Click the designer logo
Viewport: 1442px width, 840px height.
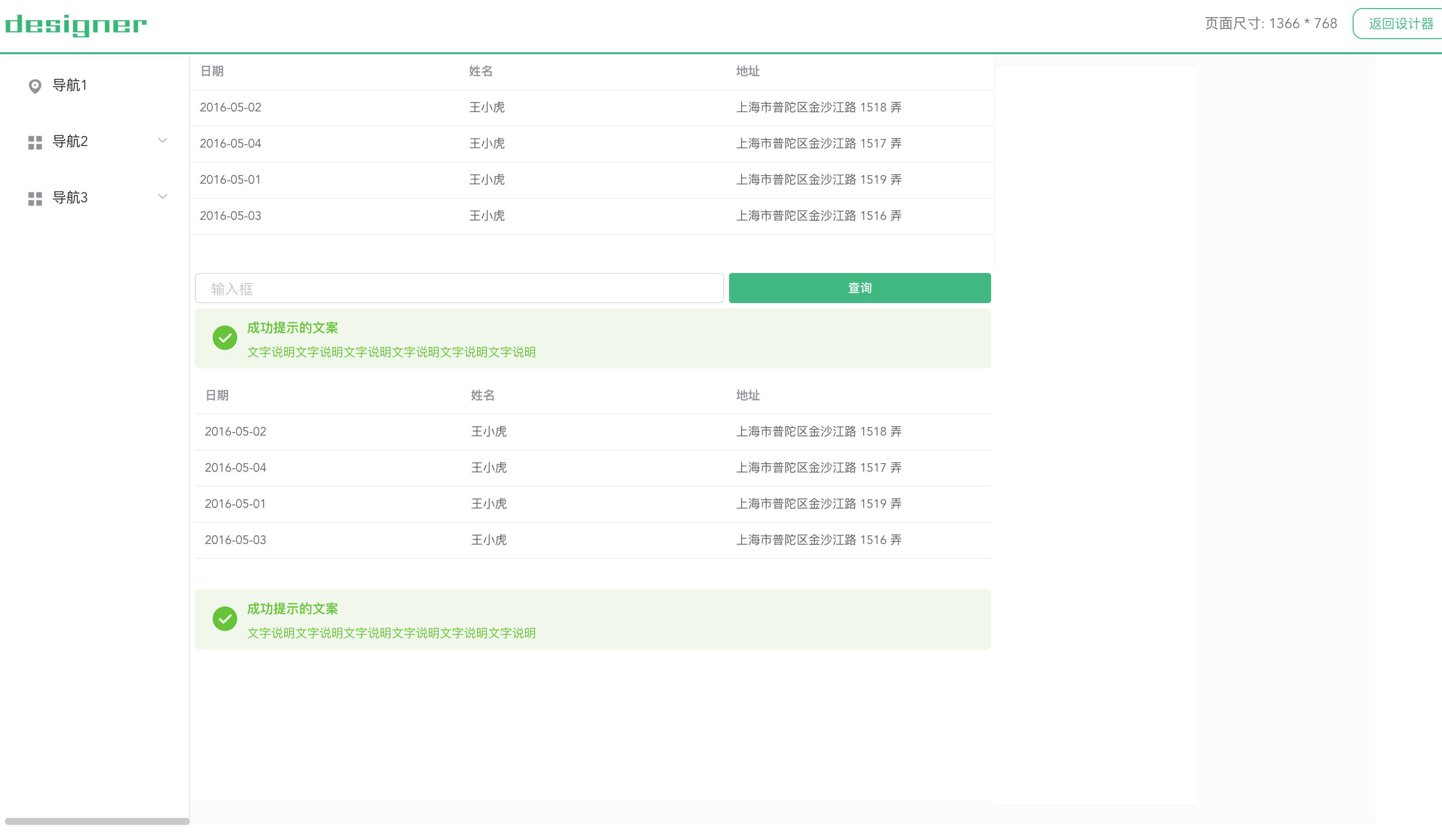[x=75, y=25]
